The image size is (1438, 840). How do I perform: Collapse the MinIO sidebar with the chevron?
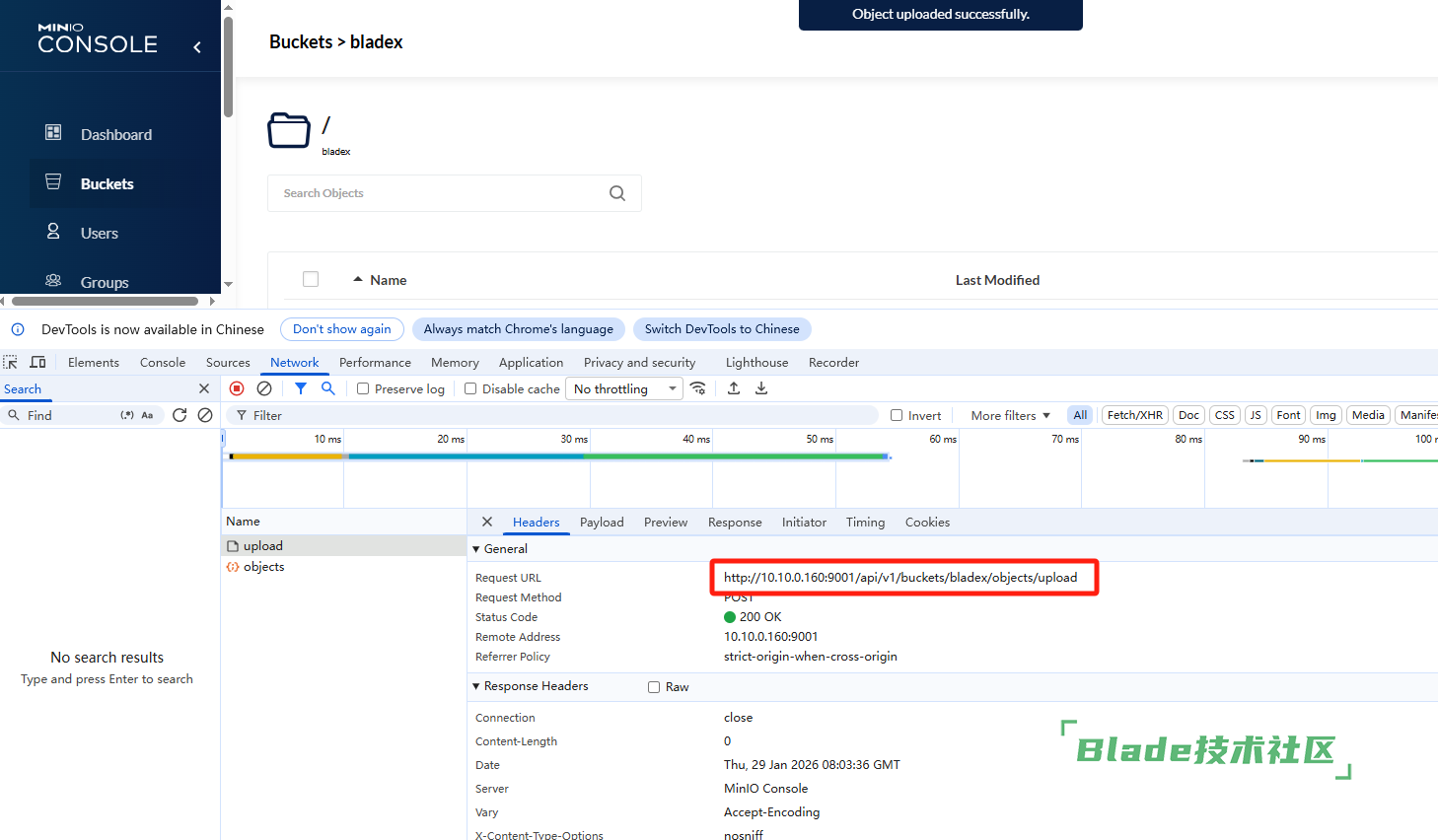point(197,46)
